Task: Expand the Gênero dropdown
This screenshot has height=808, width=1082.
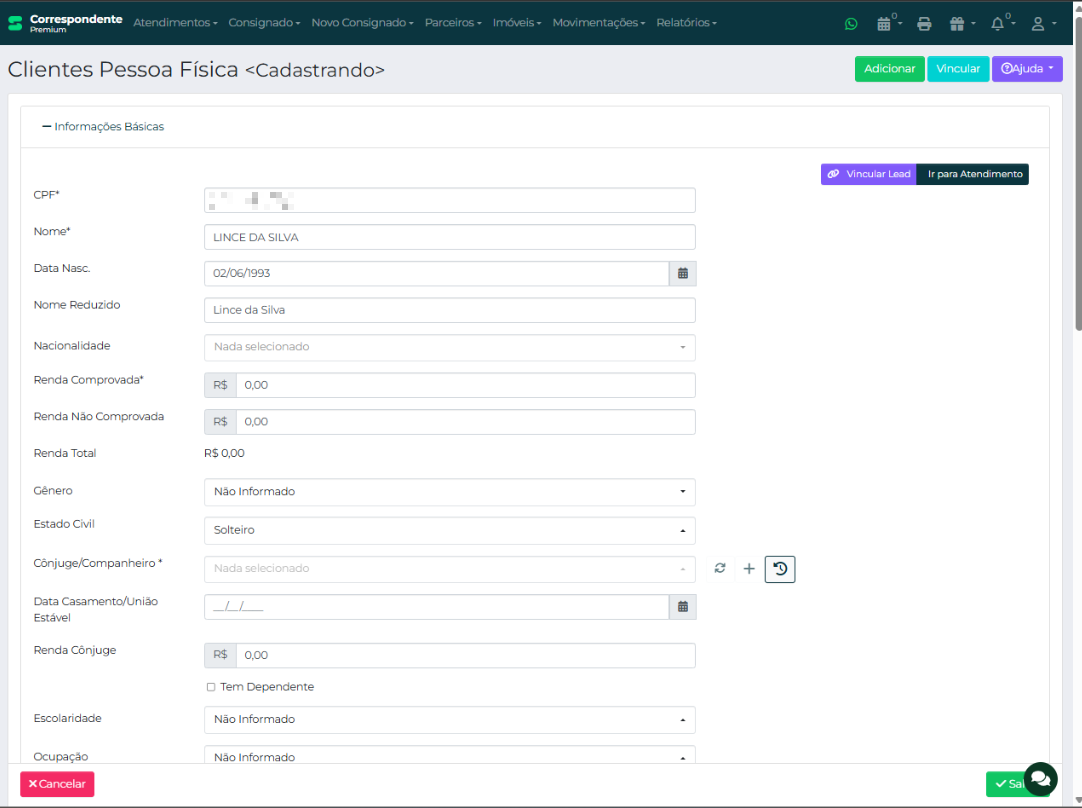Action: coord(449,492)
